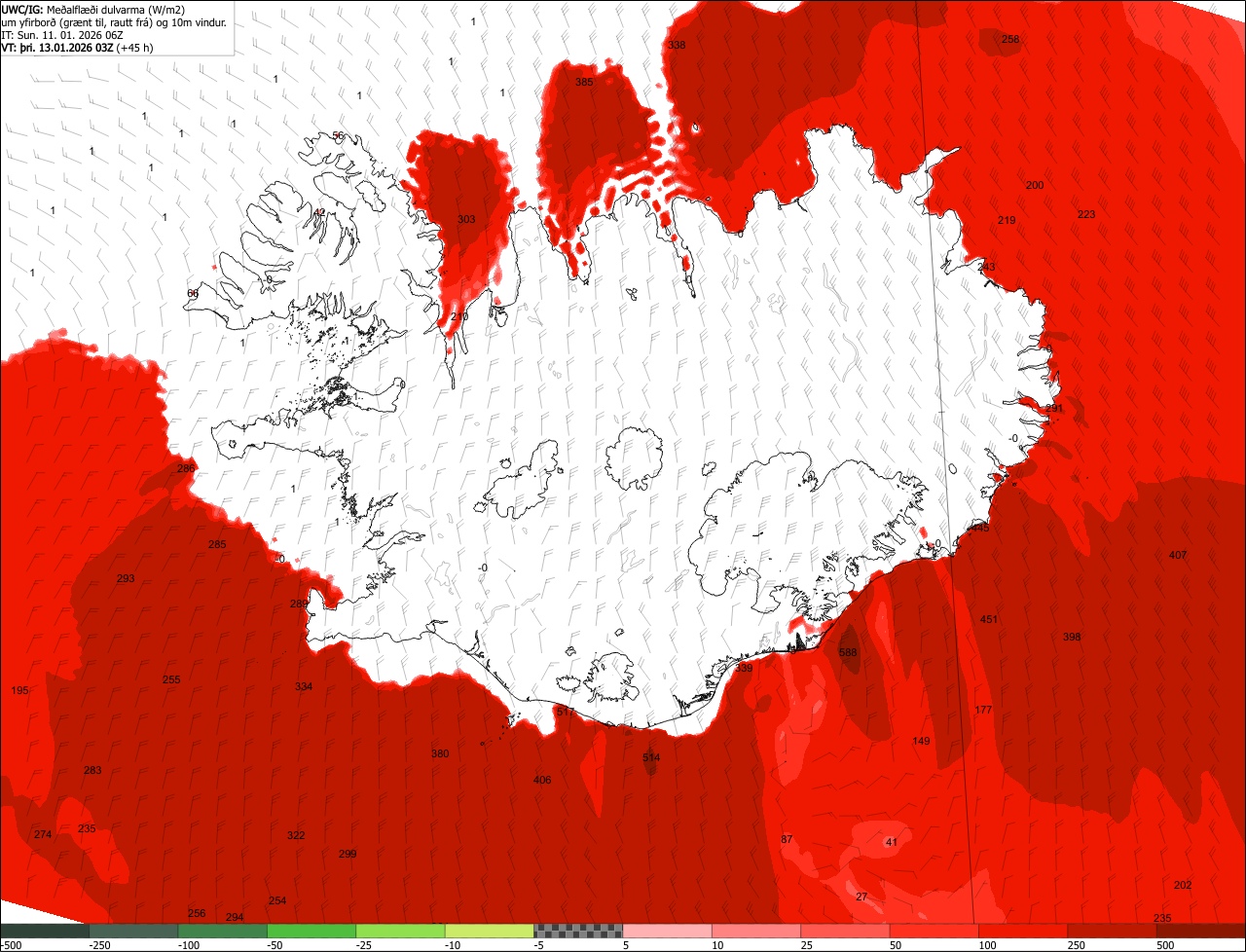Viewport: 1246px width, 952px height.
Task: Click the subtitle line mentioning '10m vindur'
Action: pyautogui.click(x=115, y=22)
